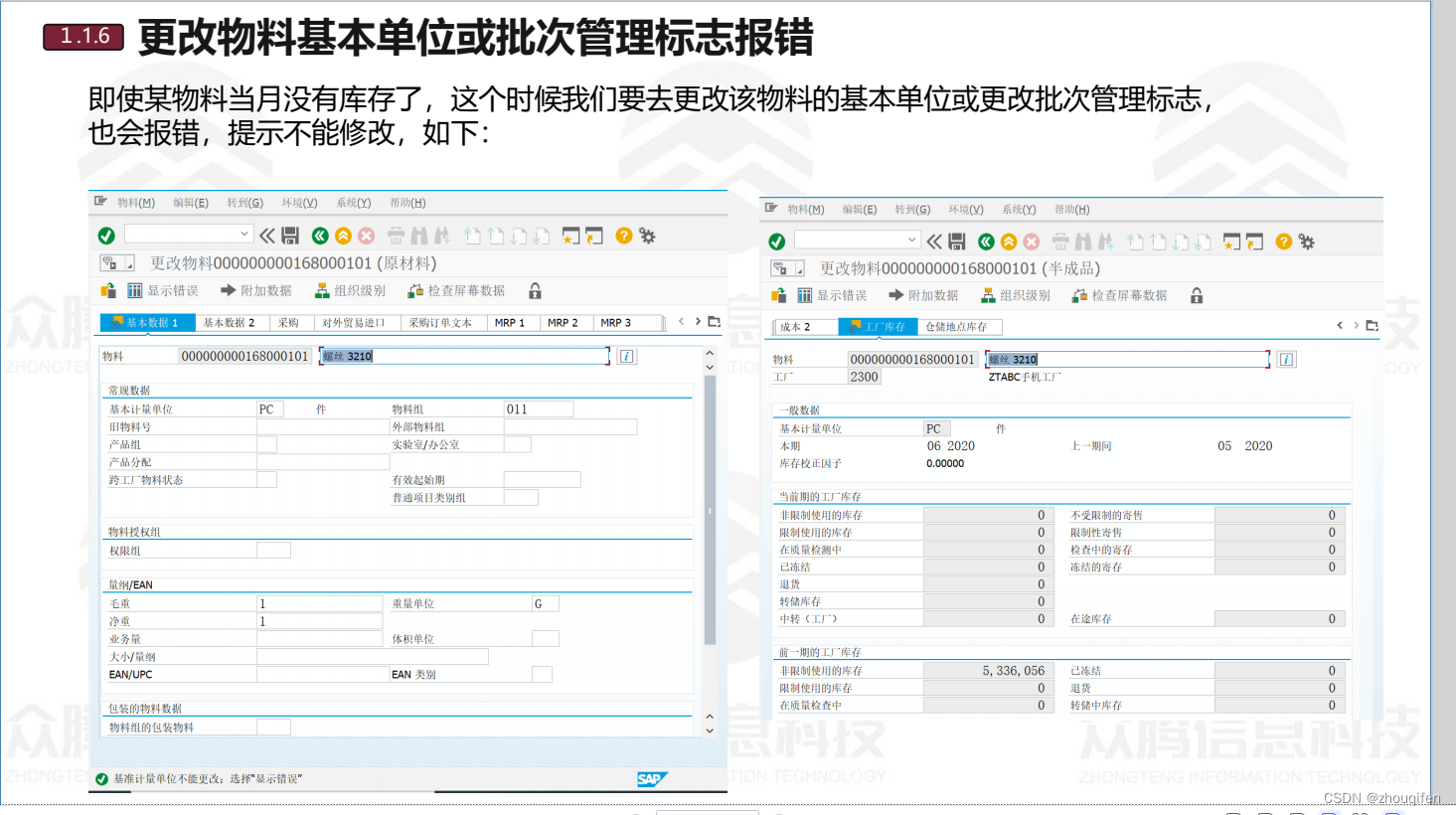This screenshot has width=1456, height=815.
Task: Open 帮助(H) menu in left window
Action: pyautogui.click(x=407, y=203)
